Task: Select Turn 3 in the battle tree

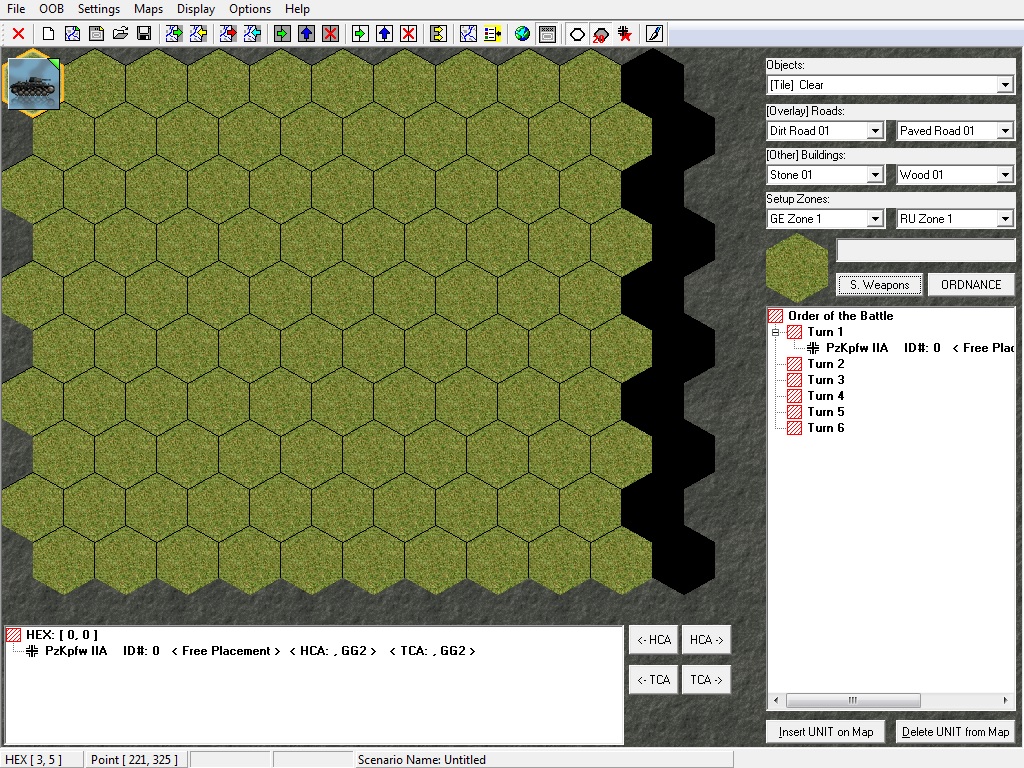Action: 825,380
